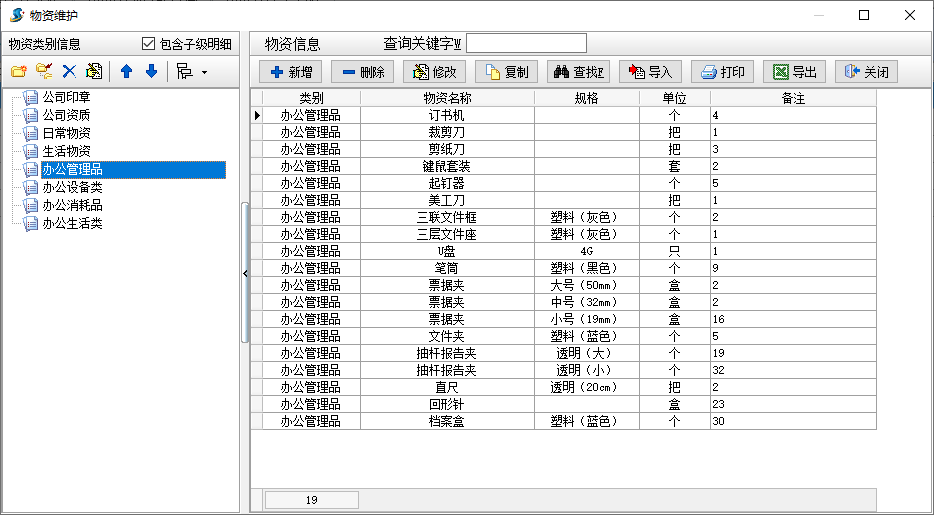Import data using the 导入 button
Image resolution: width=934 pixels, height=515 pixels.
650,72
